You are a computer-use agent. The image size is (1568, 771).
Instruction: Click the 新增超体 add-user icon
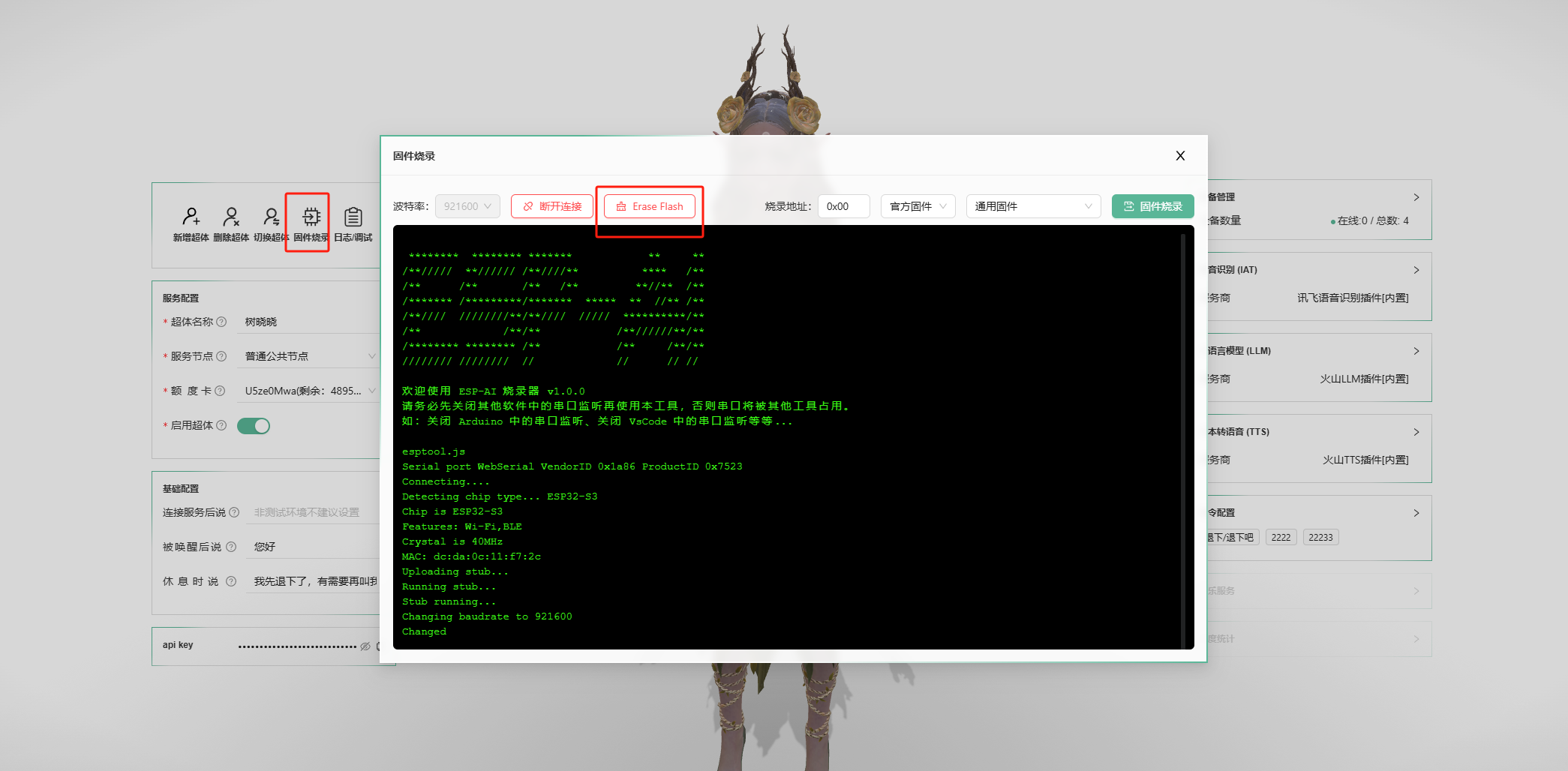click(x=191, y=217)
